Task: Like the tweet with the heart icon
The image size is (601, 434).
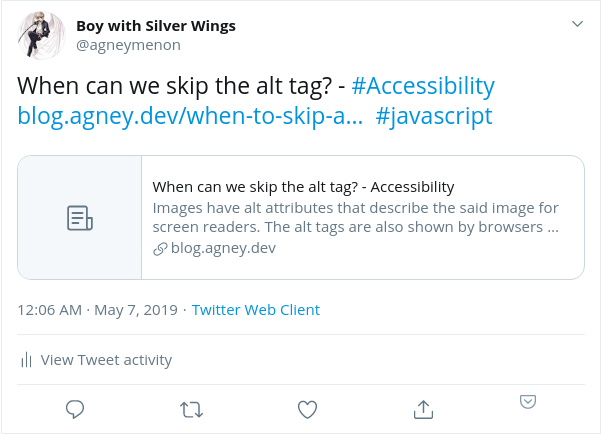Action: tap(308, 409)
